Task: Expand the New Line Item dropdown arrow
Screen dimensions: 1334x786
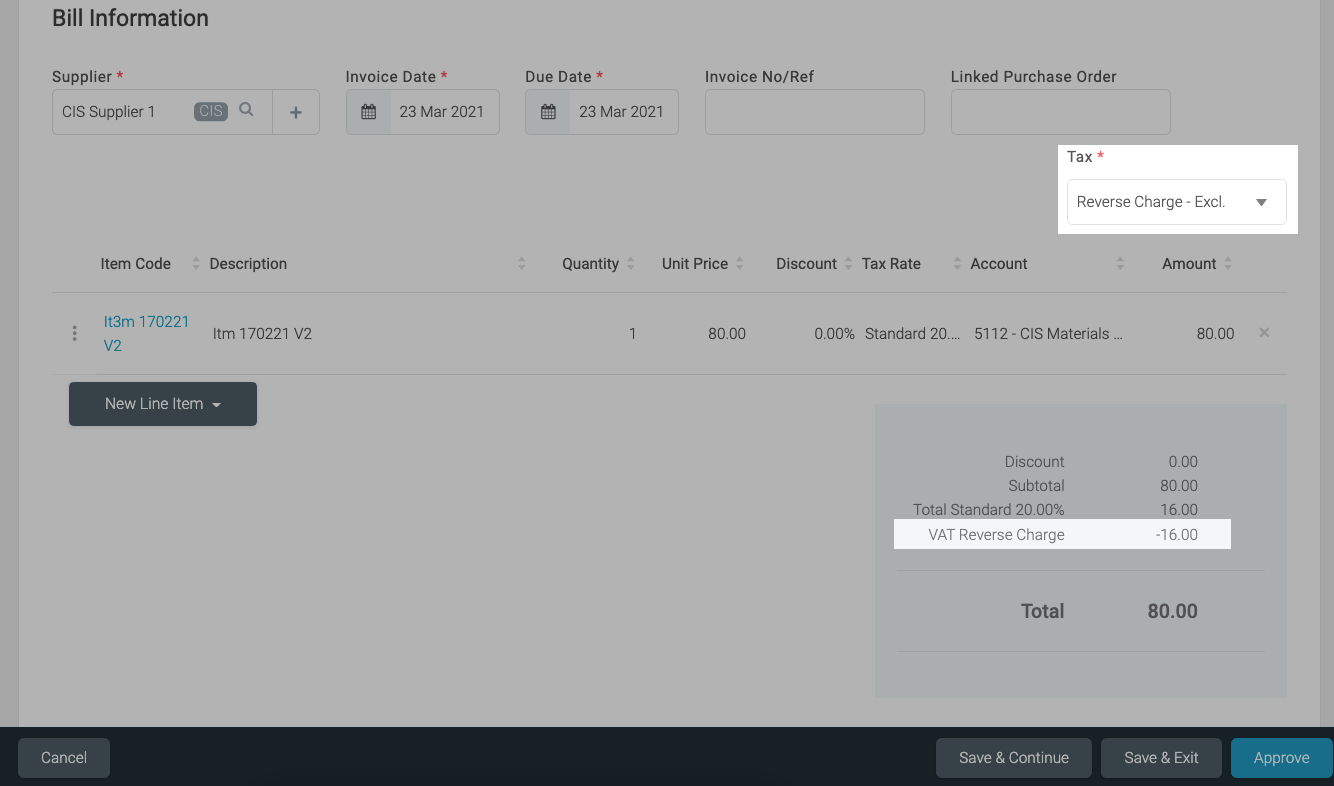Action: tap(217, 403)
